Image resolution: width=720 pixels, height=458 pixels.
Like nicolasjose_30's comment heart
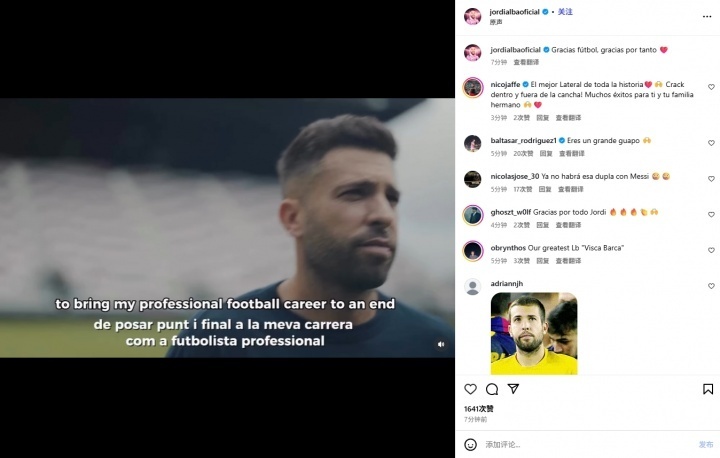(711, 179)
